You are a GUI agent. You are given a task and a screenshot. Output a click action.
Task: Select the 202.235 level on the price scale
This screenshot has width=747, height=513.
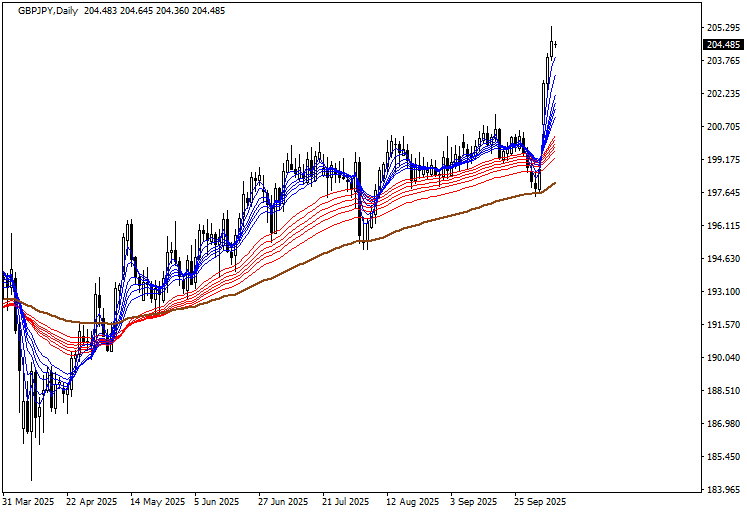coord(723,94)
